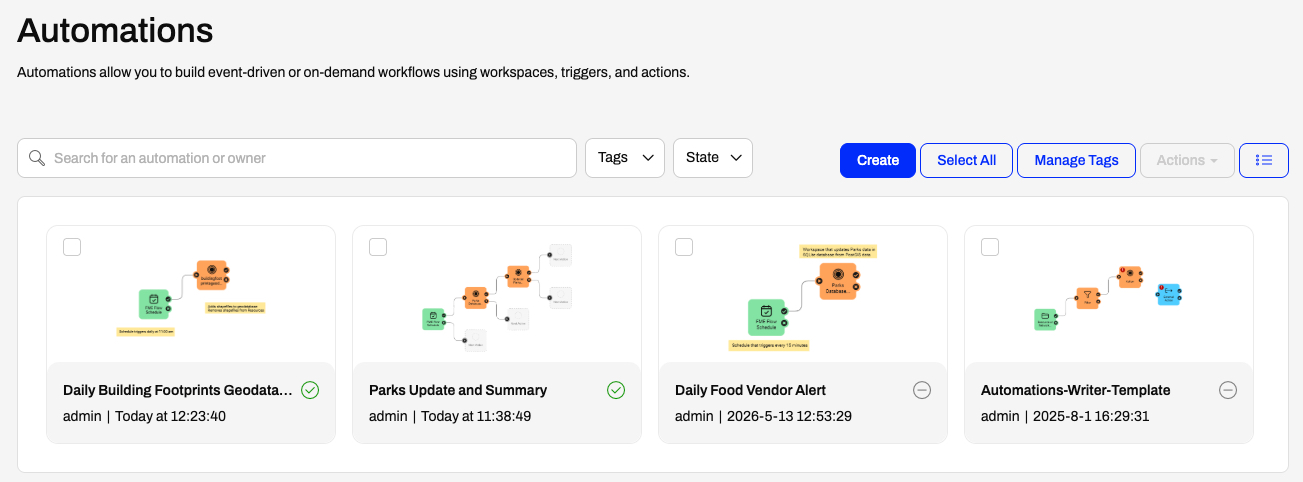Expand the State filter dropdown
This screenshot has height=482, width=1303.
[x=713, y=158]
